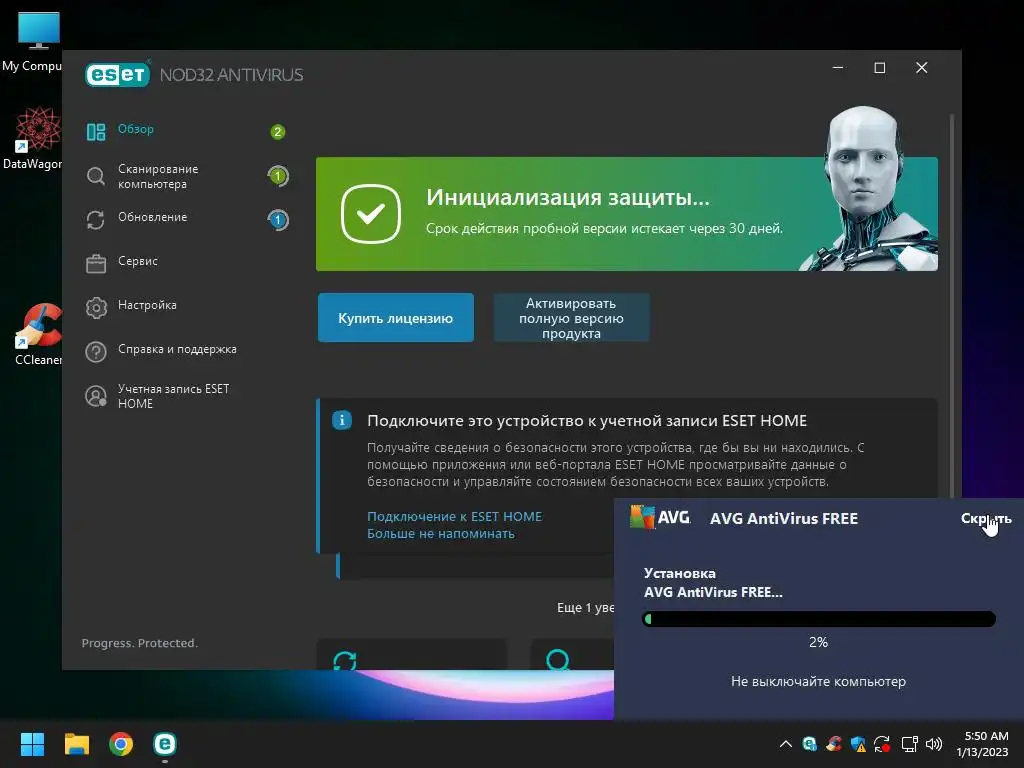Click the scan tile magnifier icon at bottom
This screenshot has height=768, width=1024.
[558, 660]
